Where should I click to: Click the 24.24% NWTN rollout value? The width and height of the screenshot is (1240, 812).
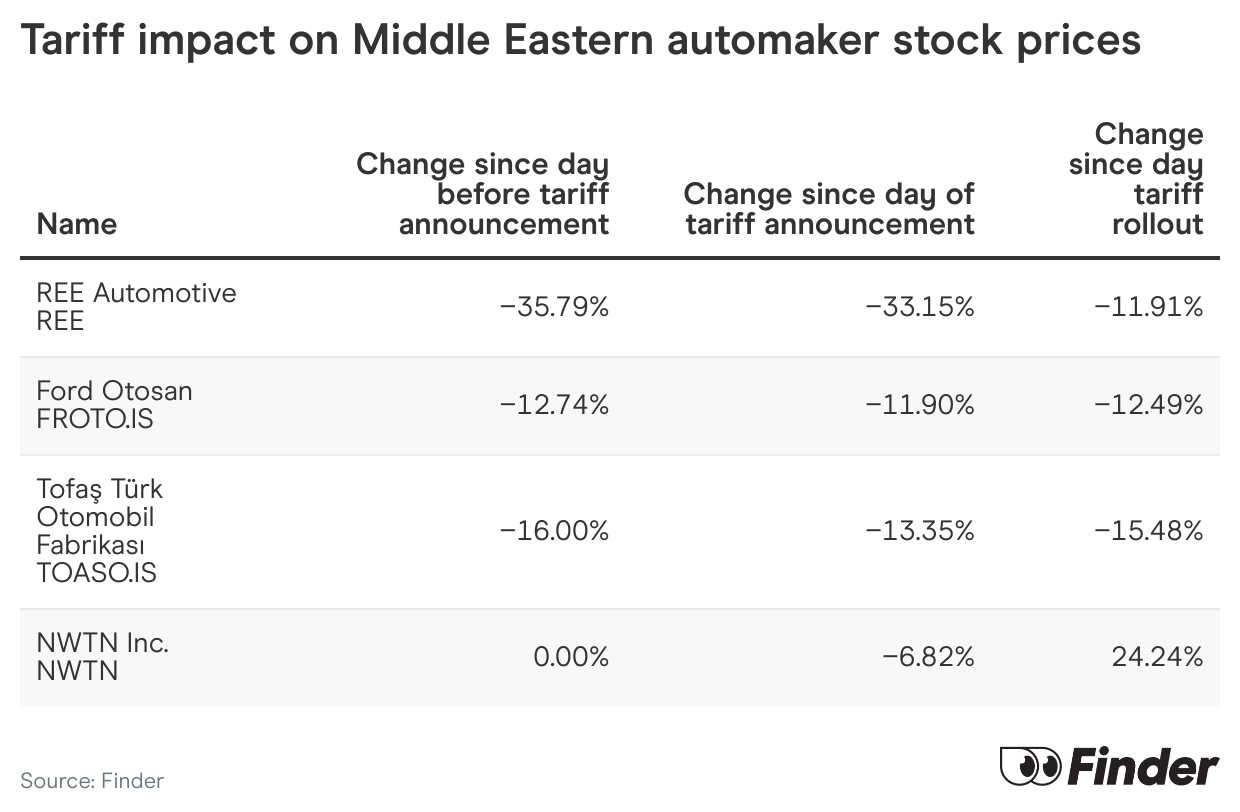[1157, 657]
